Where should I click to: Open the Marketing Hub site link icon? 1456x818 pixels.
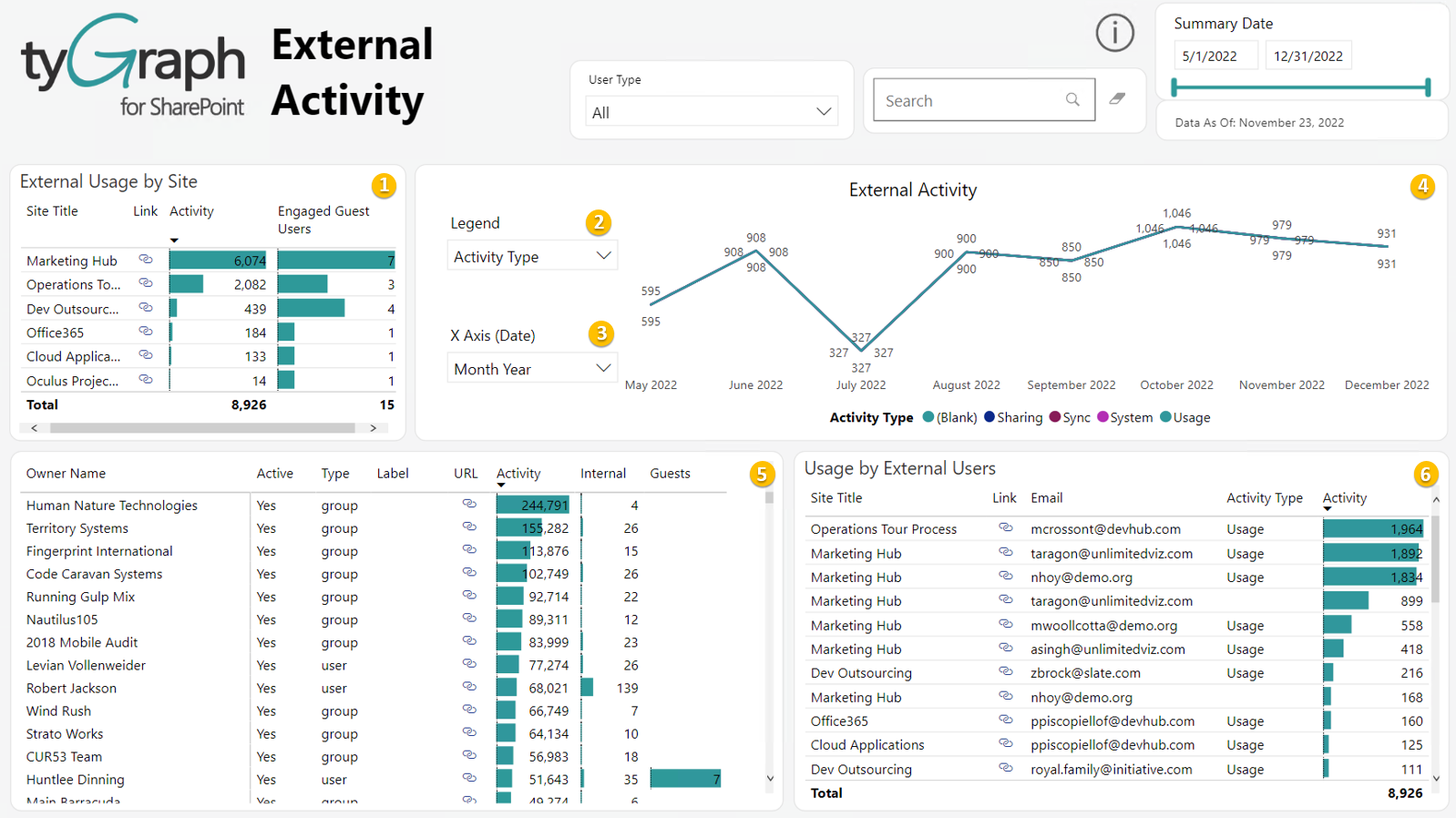tap(146, 261)
